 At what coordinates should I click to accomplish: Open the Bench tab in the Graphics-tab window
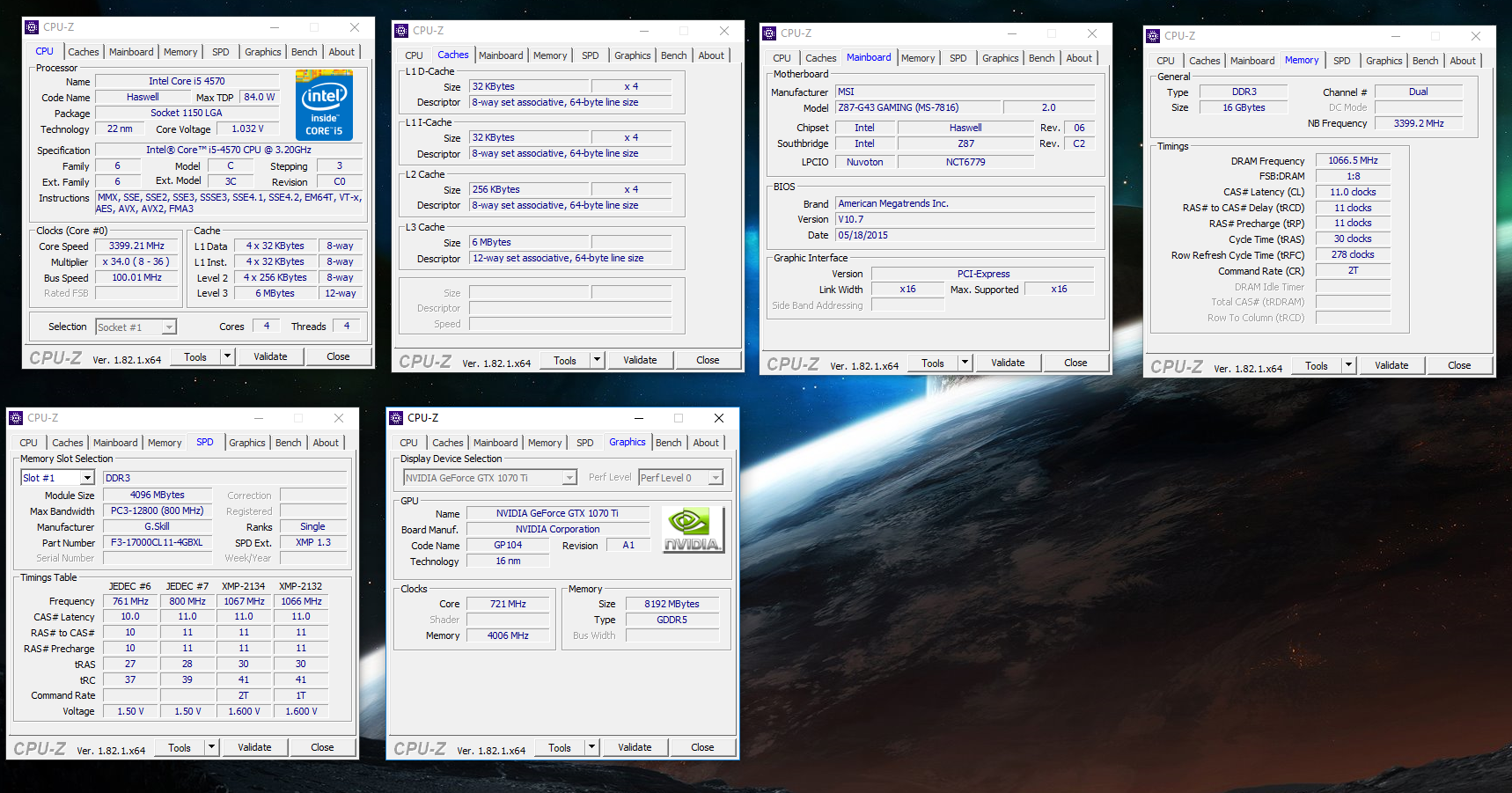pos(669,443)
